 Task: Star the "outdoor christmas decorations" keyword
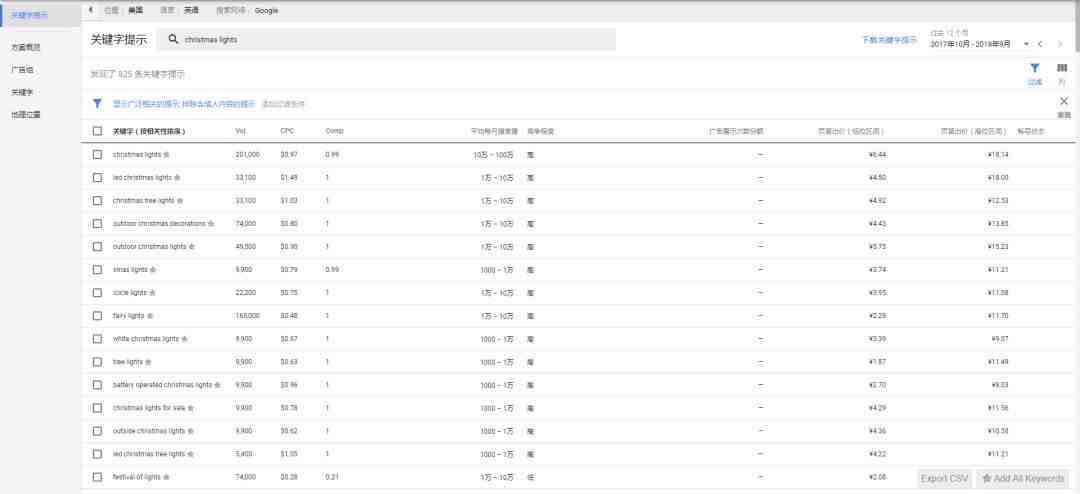pos(211,224)
